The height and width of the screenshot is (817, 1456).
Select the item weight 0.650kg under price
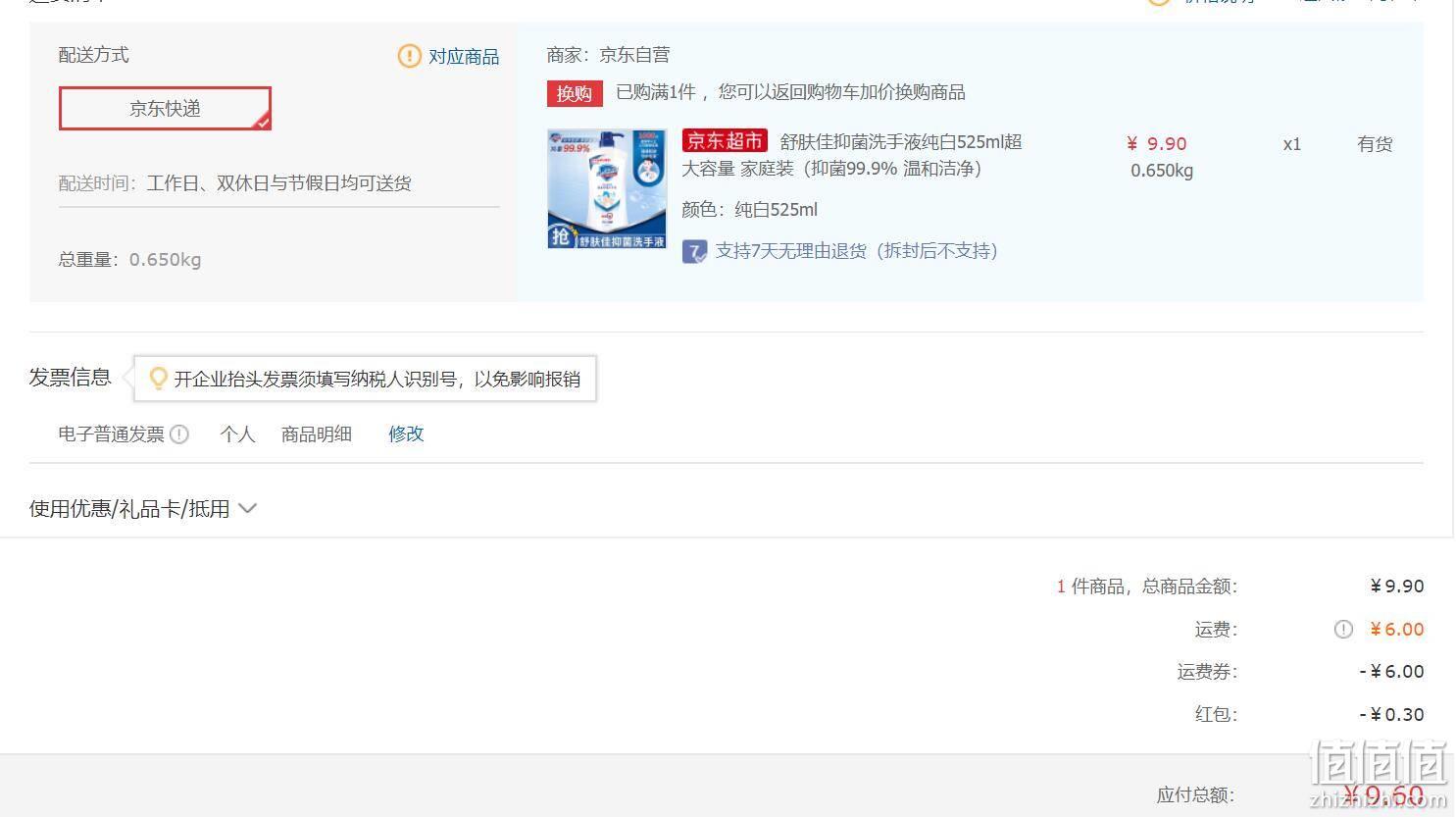pos(1162,171)
